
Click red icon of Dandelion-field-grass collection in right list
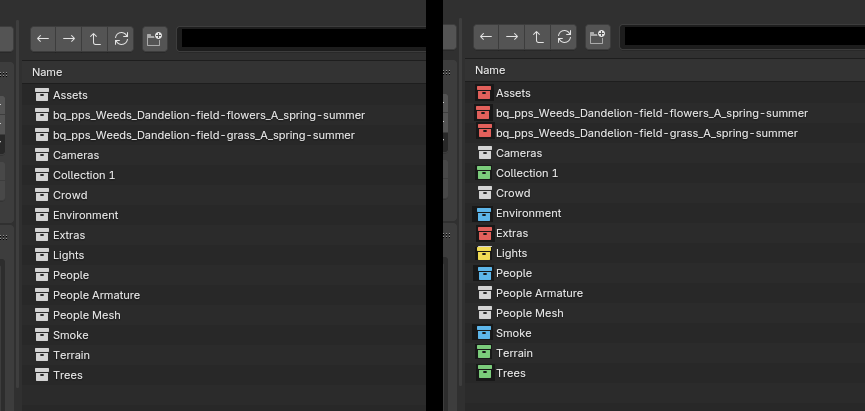(484, 131)
